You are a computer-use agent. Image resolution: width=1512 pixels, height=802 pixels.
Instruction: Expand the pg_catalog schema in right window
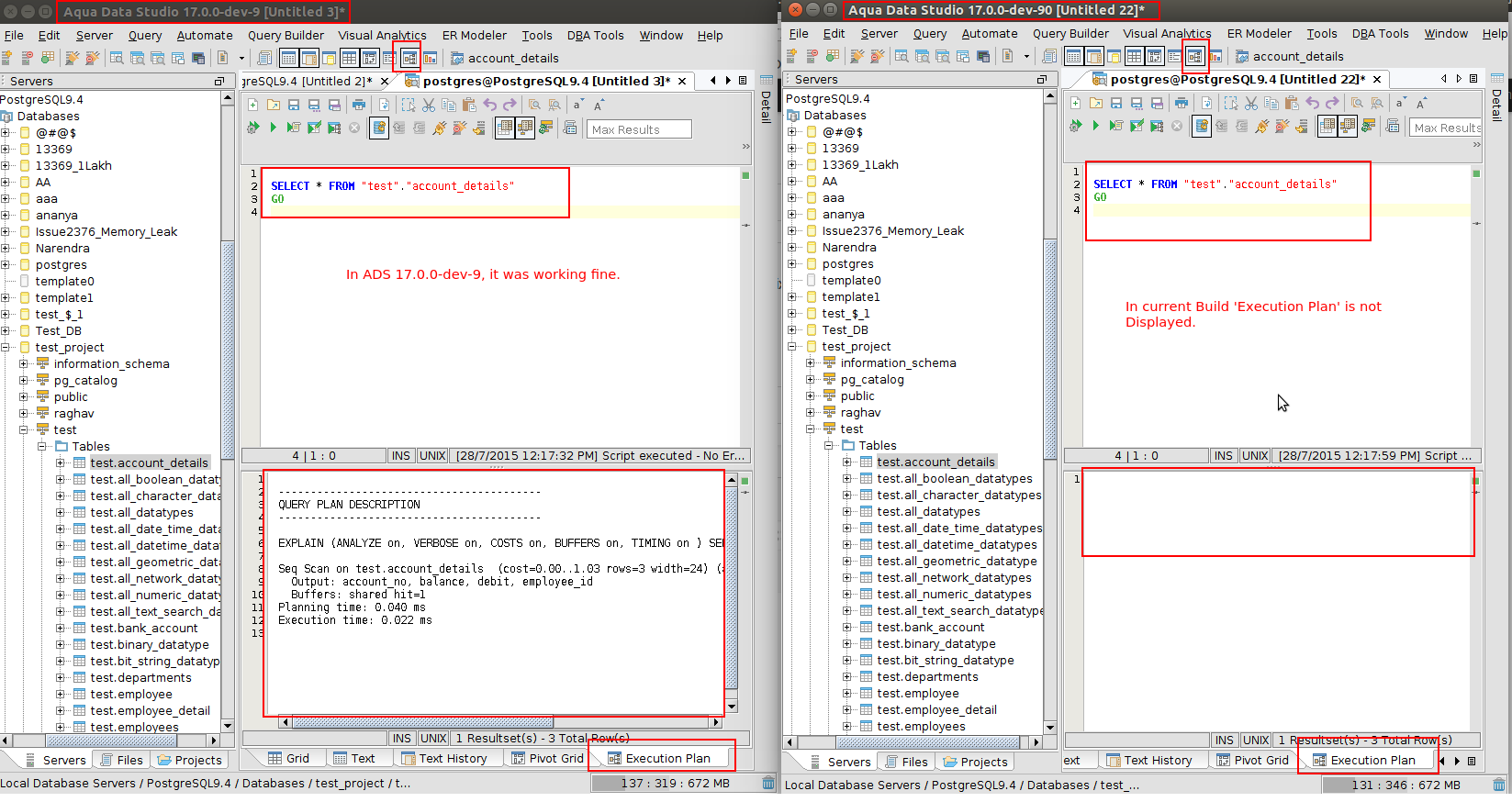tap(811, 380)
